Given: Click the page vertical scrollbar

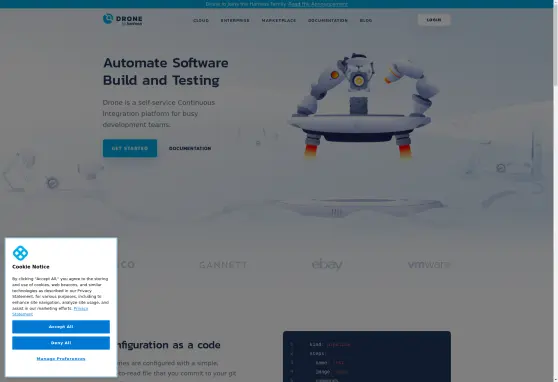Looking at the screenshot, I should pos(556,191).
